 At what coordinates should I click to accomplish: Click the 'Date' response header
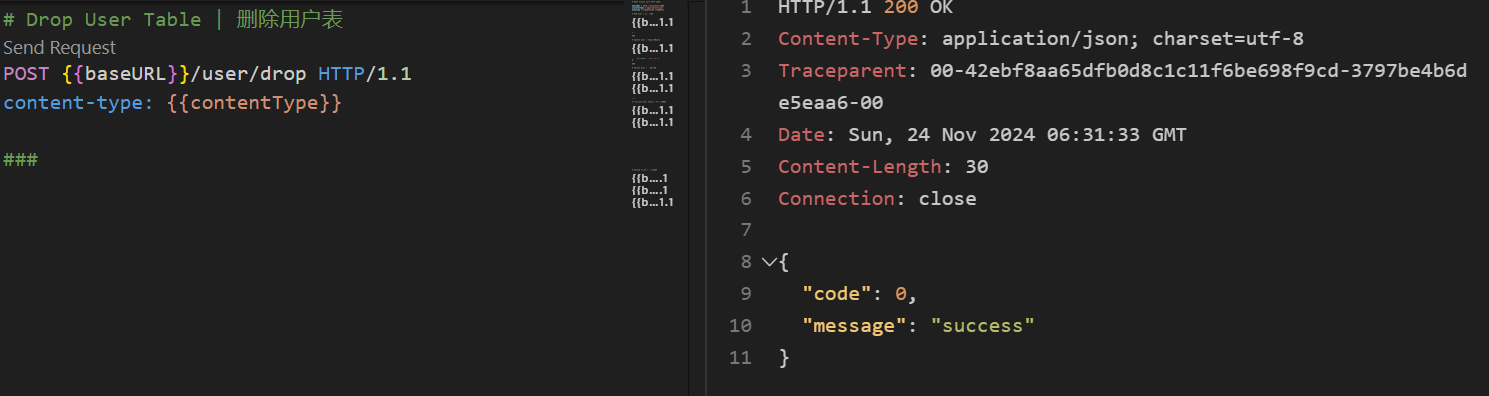tap(801, 134)
